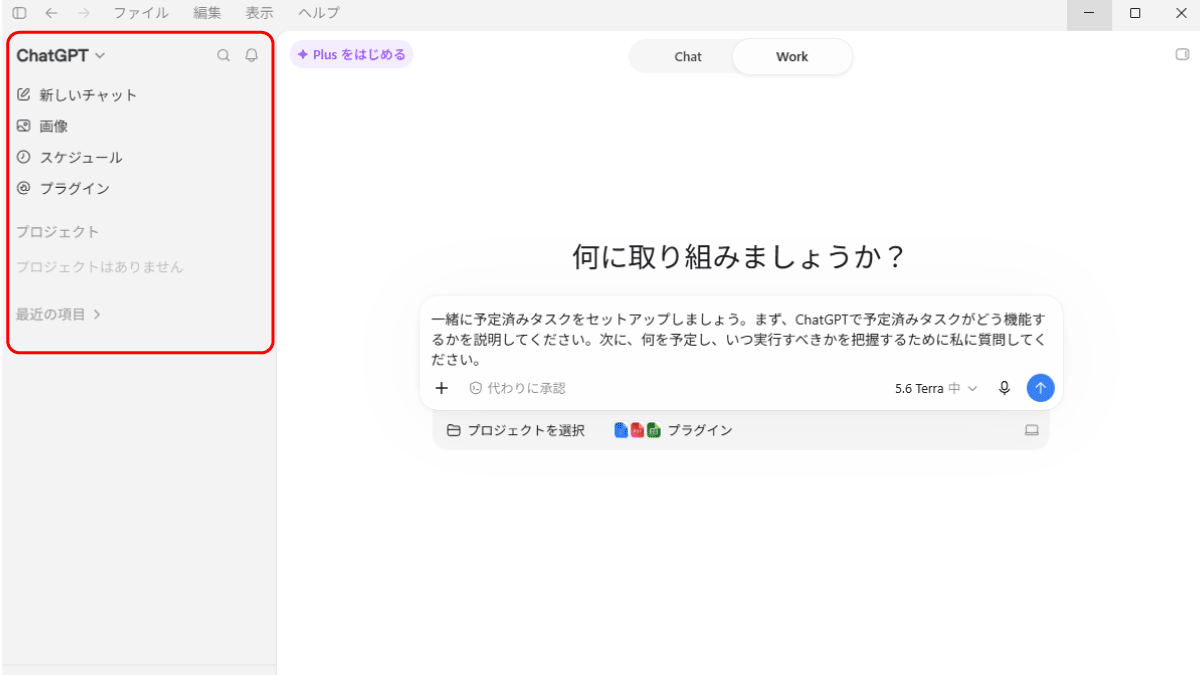Click the プロジェクトはありません text
Viewport: 1200px width, 675px height.
point(100,267)
